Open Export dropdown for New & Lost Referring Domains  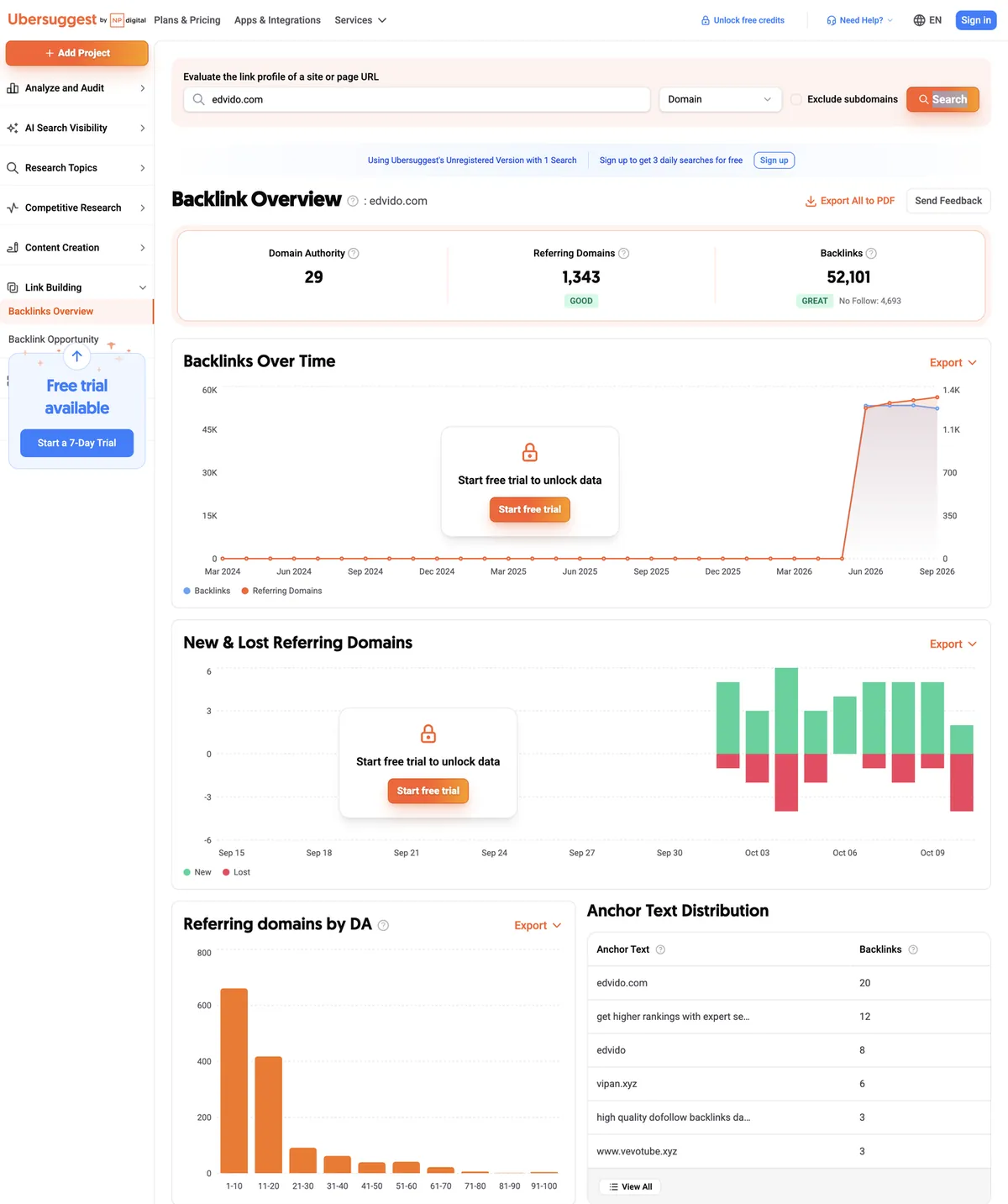[953, 644]
